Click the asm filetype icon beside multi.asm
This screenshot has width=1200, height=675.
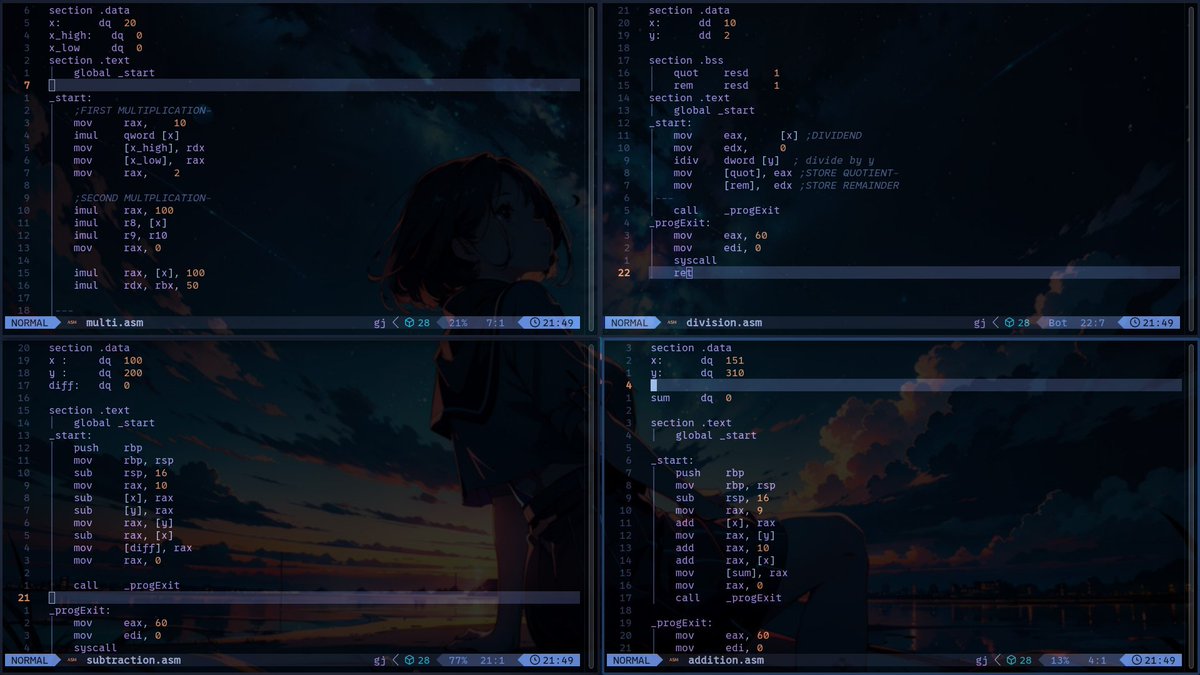[x=72, y=323]
